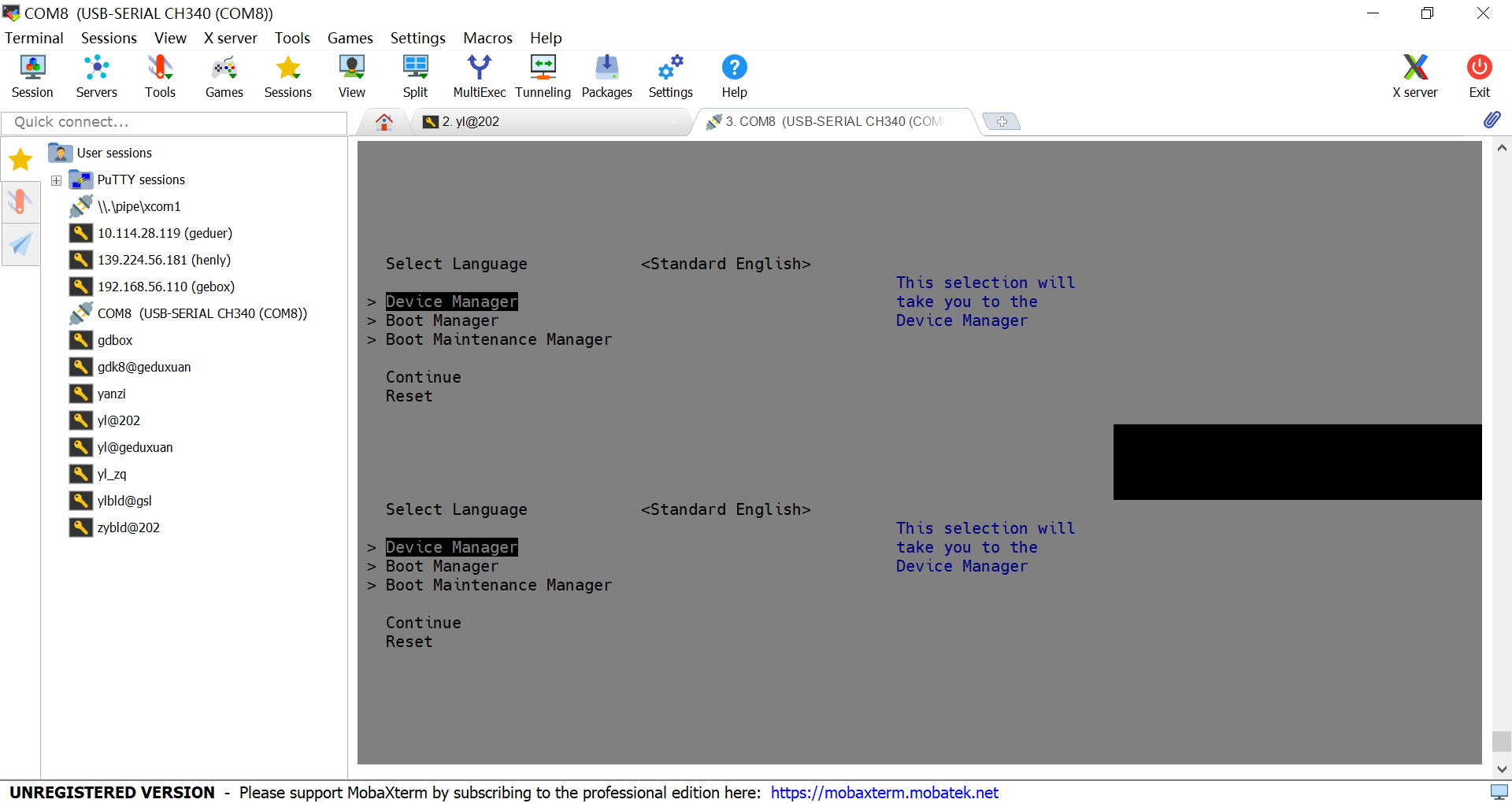Click lower <Standard English> language value
The image size is (1512, 803).
point(725,509)
